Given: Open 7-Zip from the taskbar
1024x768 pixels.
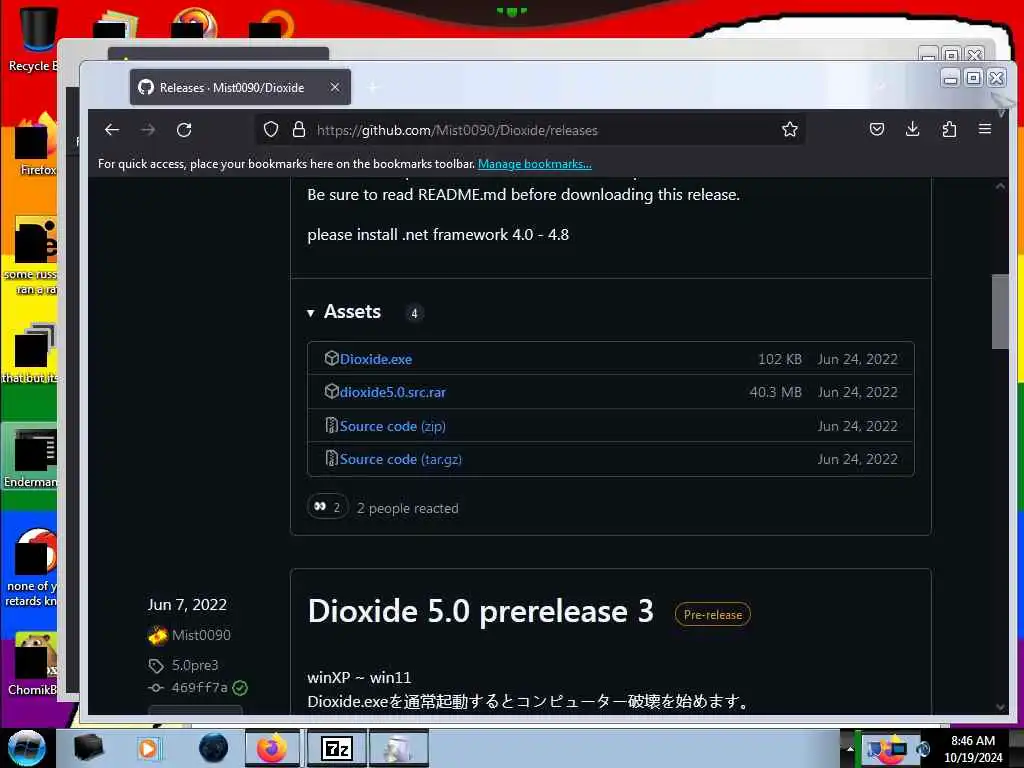Looking at the screenshot, I should click(x=337, y=748).
